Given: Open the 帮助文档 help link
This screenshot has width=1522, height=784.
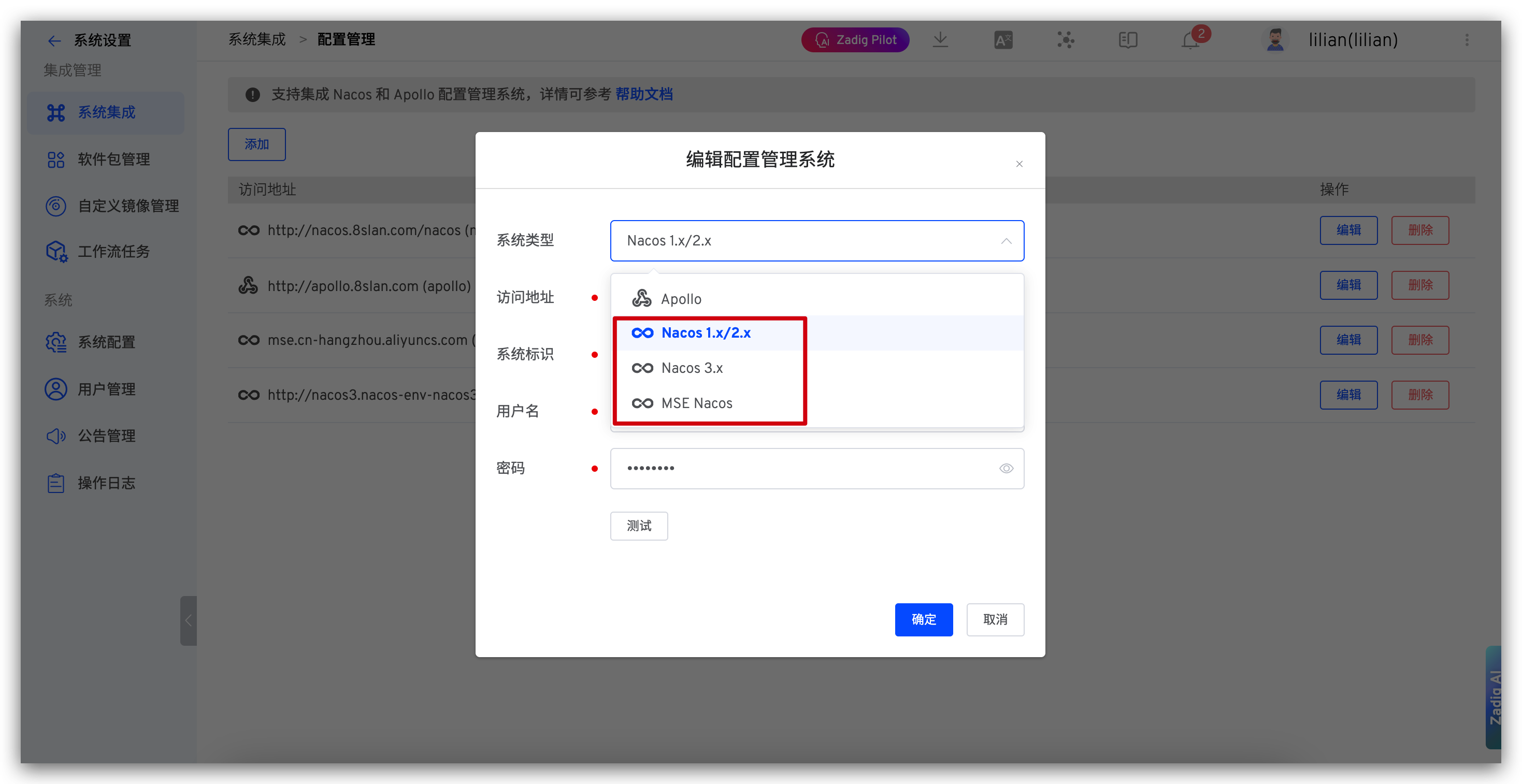Looking at the screenshot, I should (644, 94).
